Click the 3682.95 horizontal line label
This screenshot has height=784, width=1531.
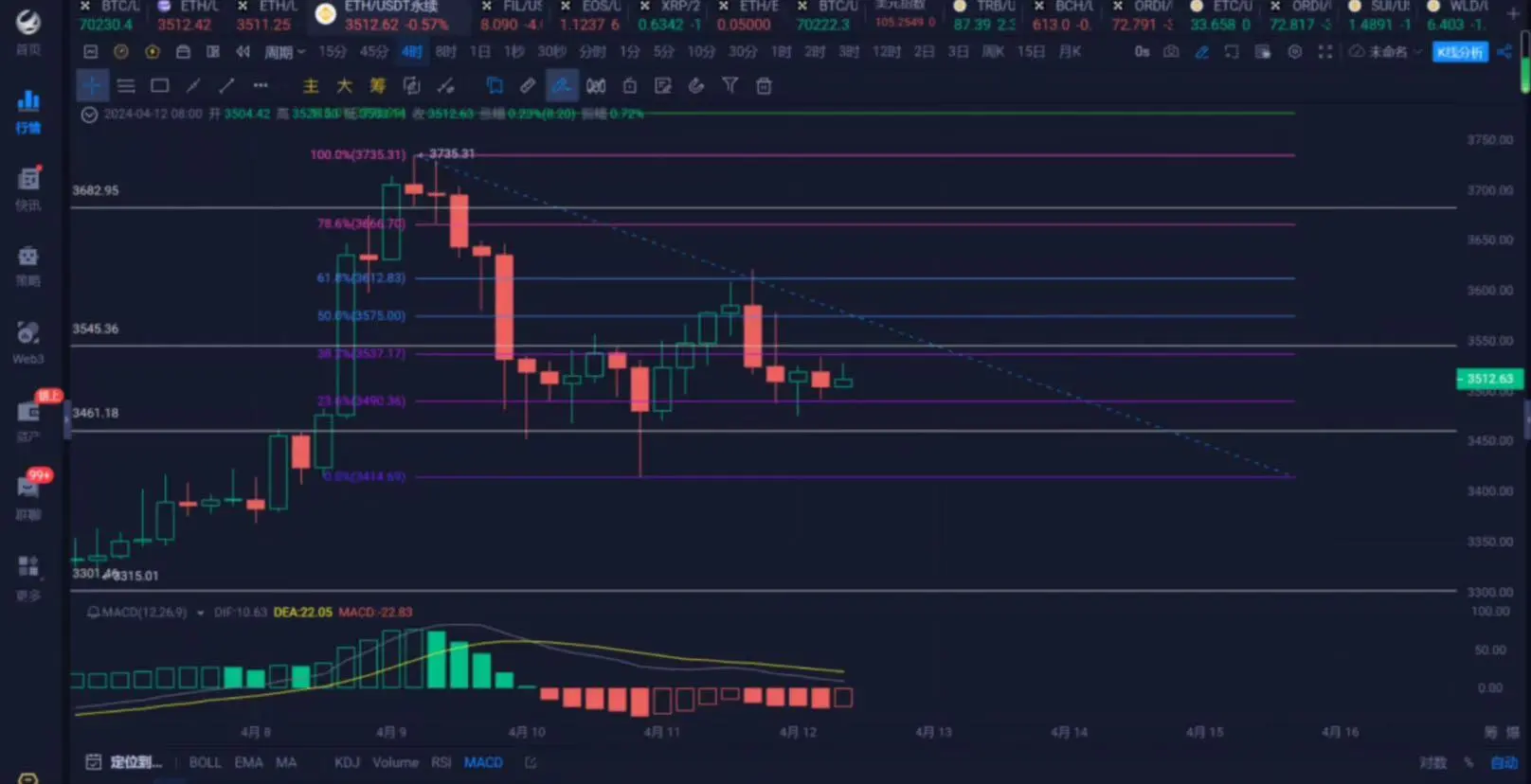click(x=96, y=190)
